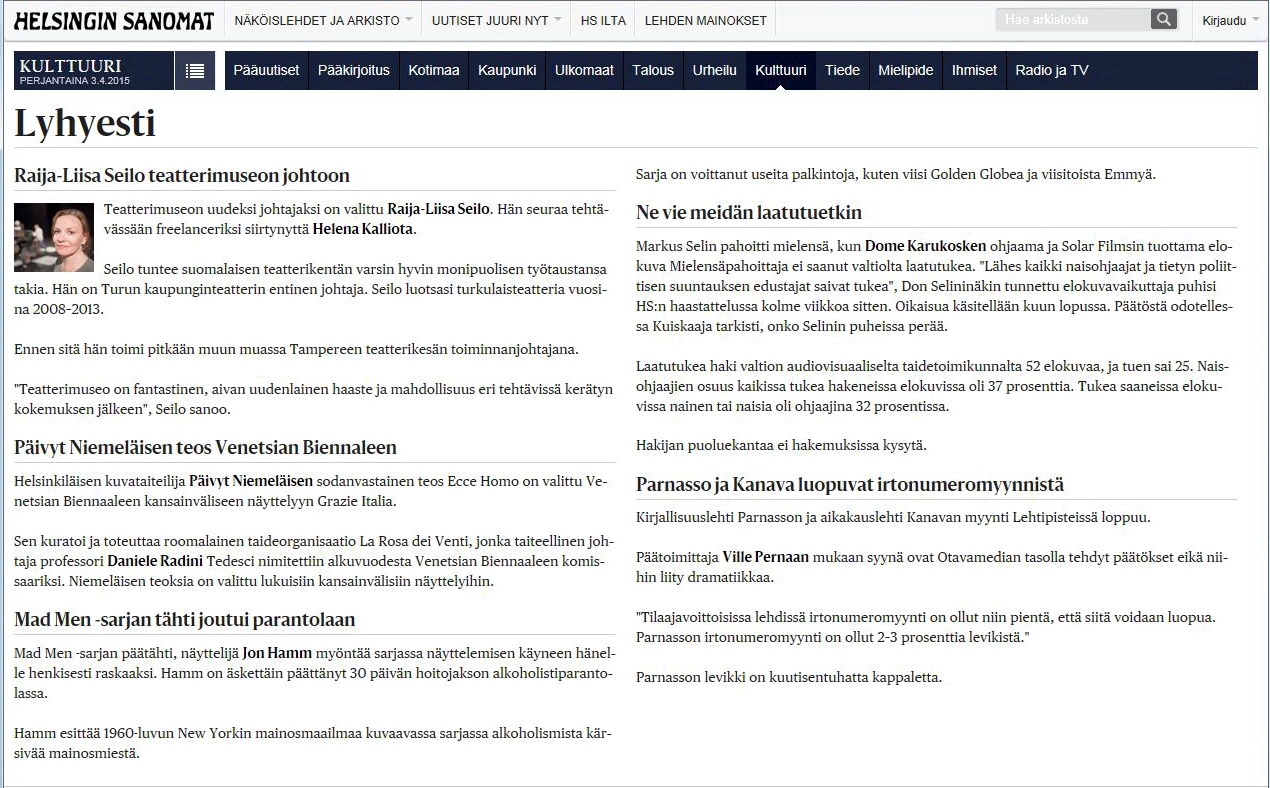The image size is (1270, 788).
Task: Click bold name Helena Kalliota
Action: coord(363,229)
